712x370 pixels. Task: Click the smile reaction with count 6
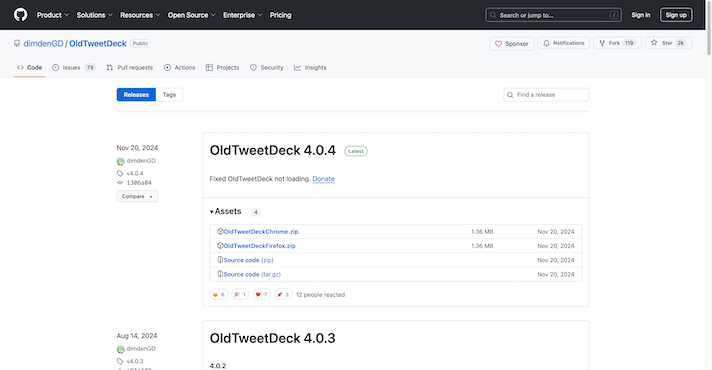click(218, 295)
